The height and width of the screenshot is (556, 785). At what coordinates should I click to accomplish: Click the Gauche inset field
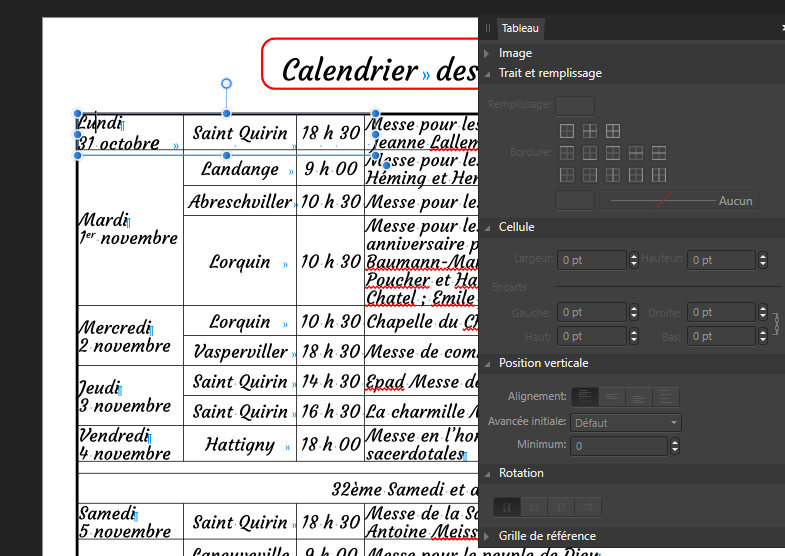(592, 312)
